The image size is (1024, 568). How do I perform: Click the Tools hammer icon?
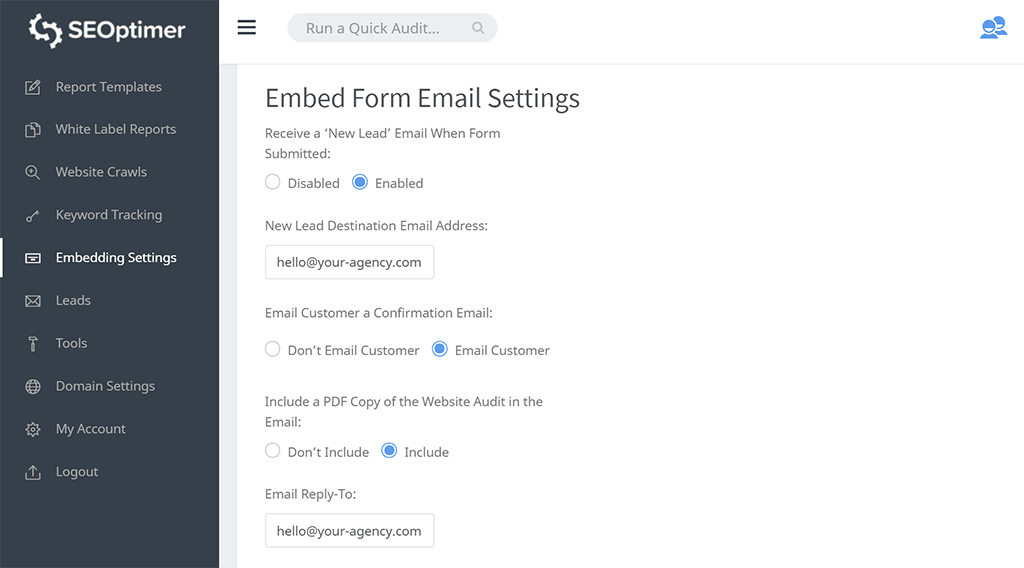coord(33,344)
